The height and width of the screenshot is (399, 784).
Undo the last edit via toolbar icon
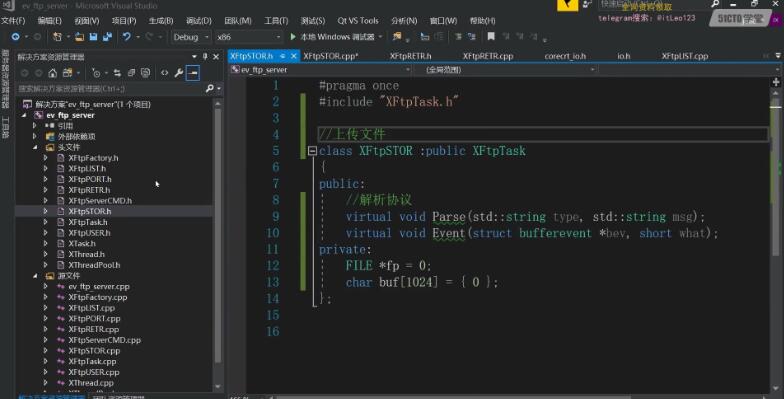coord(126,37)
